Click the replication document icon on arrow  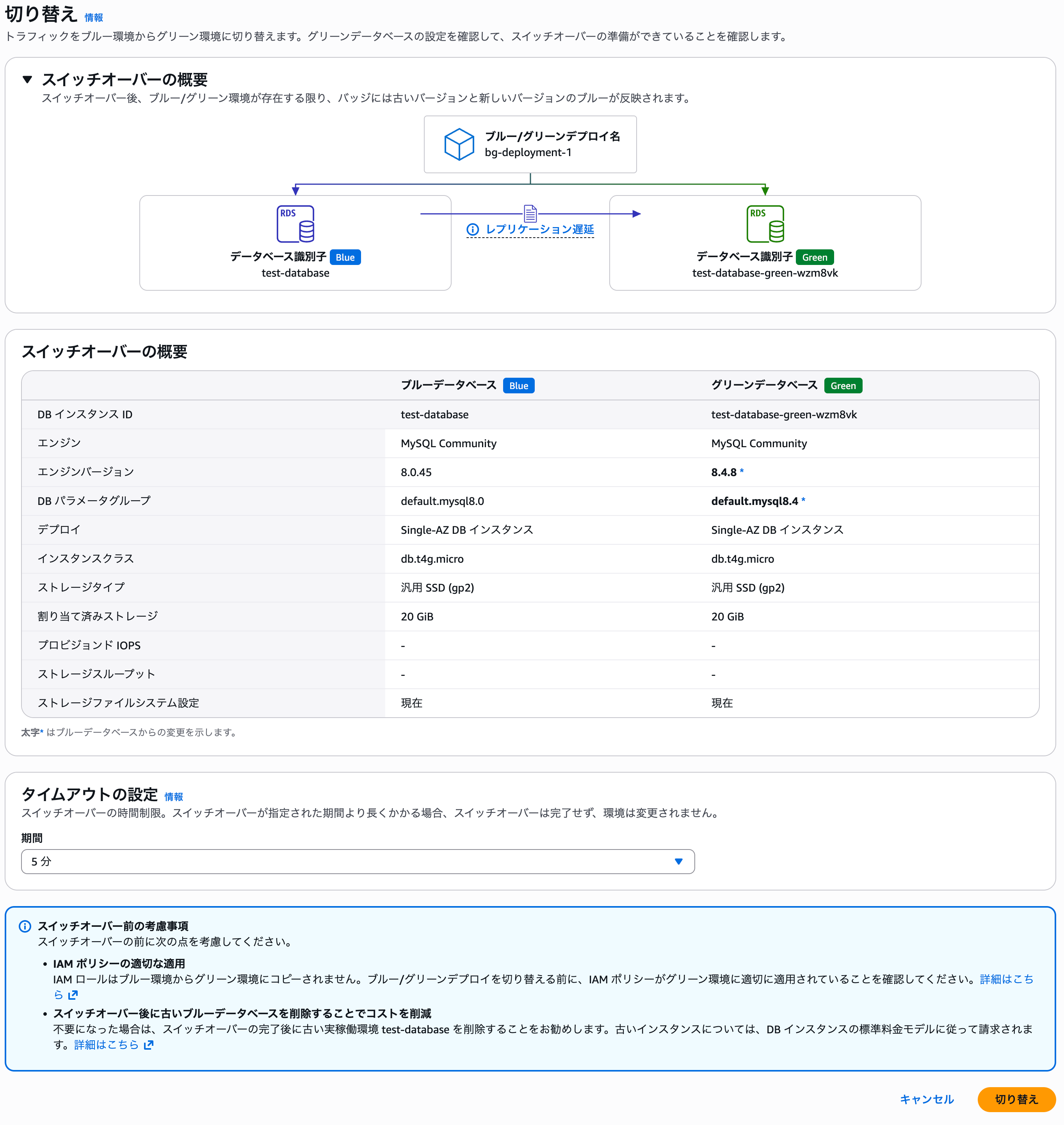click(530, 214)
